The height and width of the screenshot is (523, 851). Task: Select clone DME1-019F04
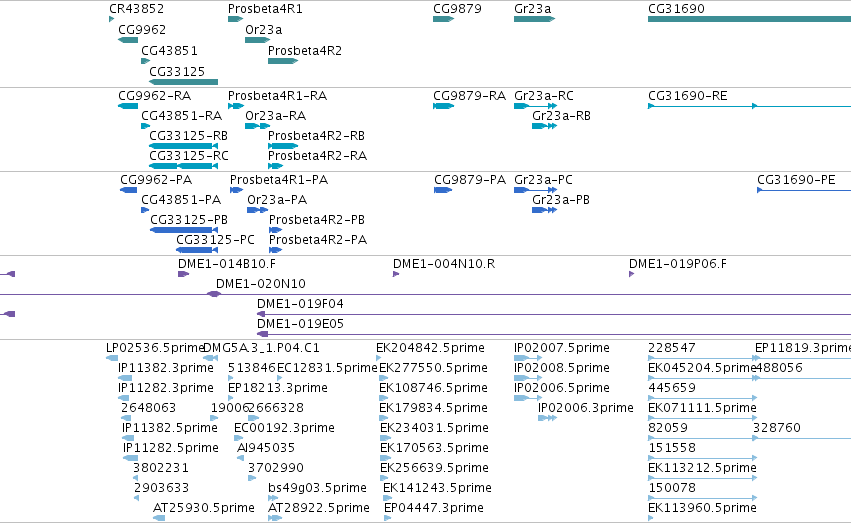click(x=300, y=304)
